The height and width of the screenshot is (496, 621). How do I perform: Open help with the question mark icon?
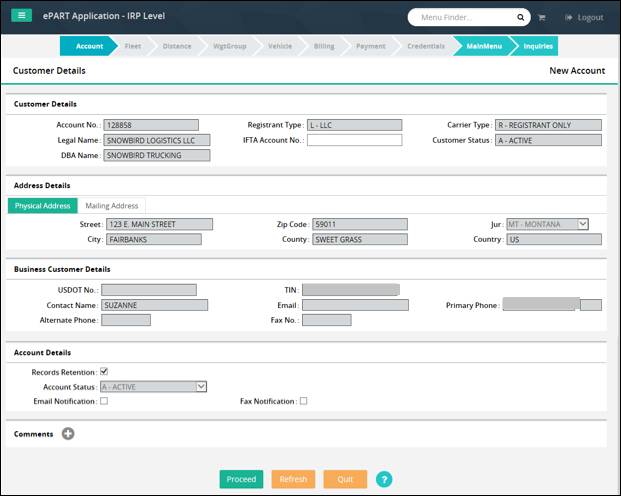point(384,479)
